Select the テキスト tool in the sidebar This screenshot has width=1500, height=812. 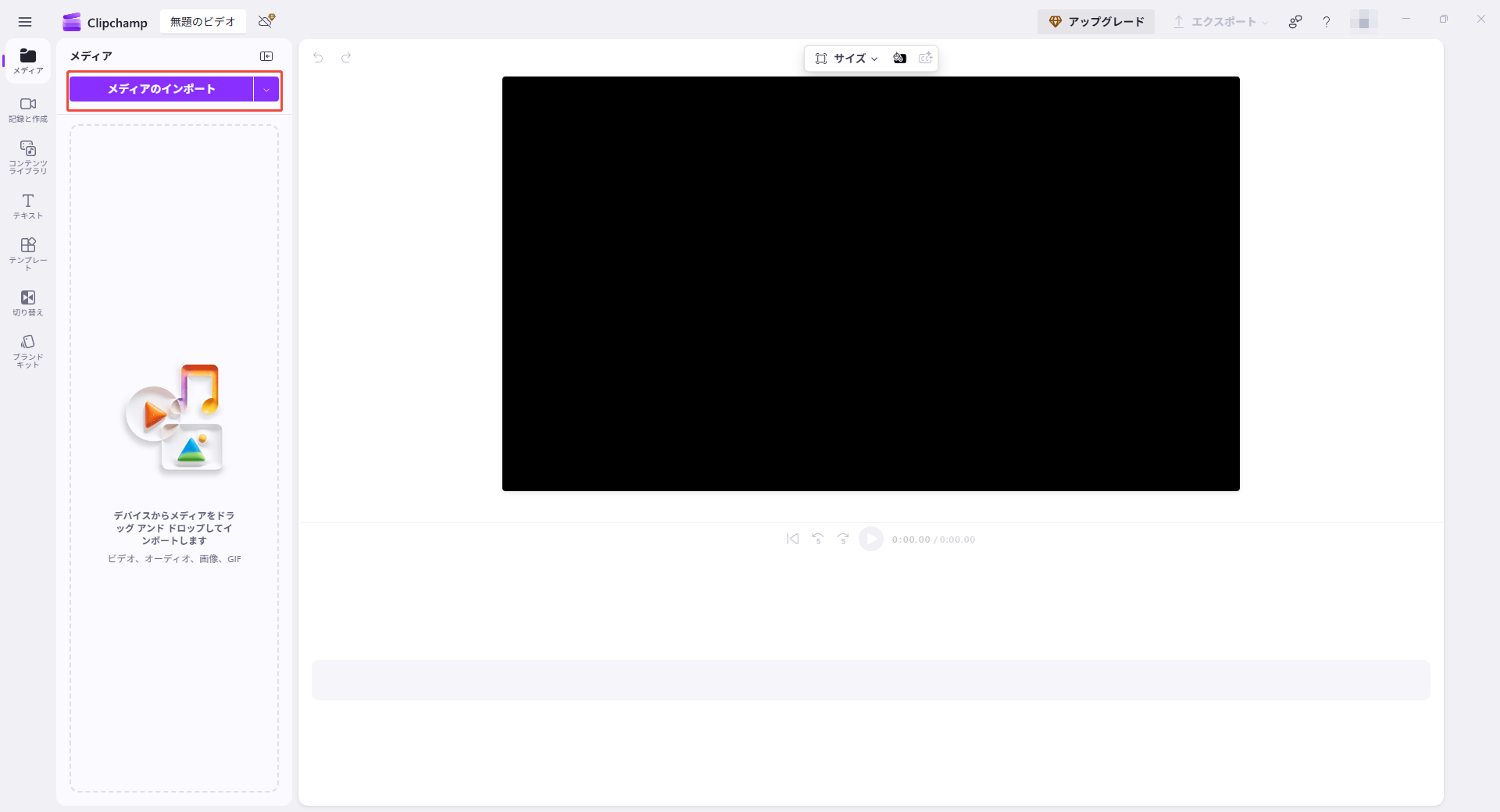(x=27, y=206)
